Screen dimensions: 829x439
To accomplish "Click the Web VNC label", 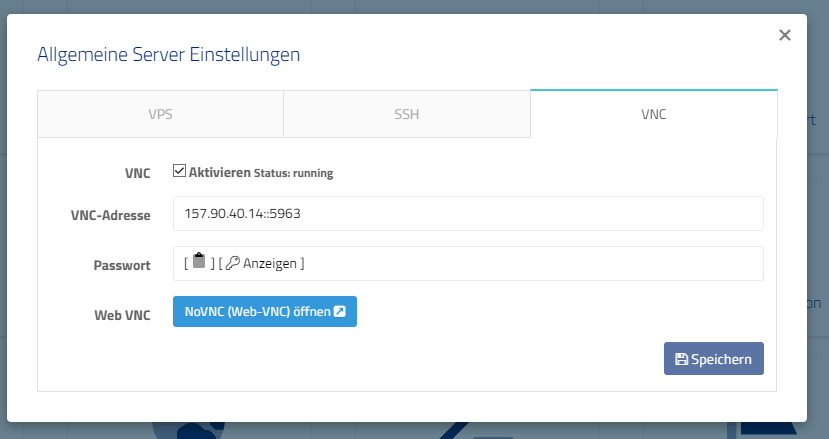I will pos(123,315).
